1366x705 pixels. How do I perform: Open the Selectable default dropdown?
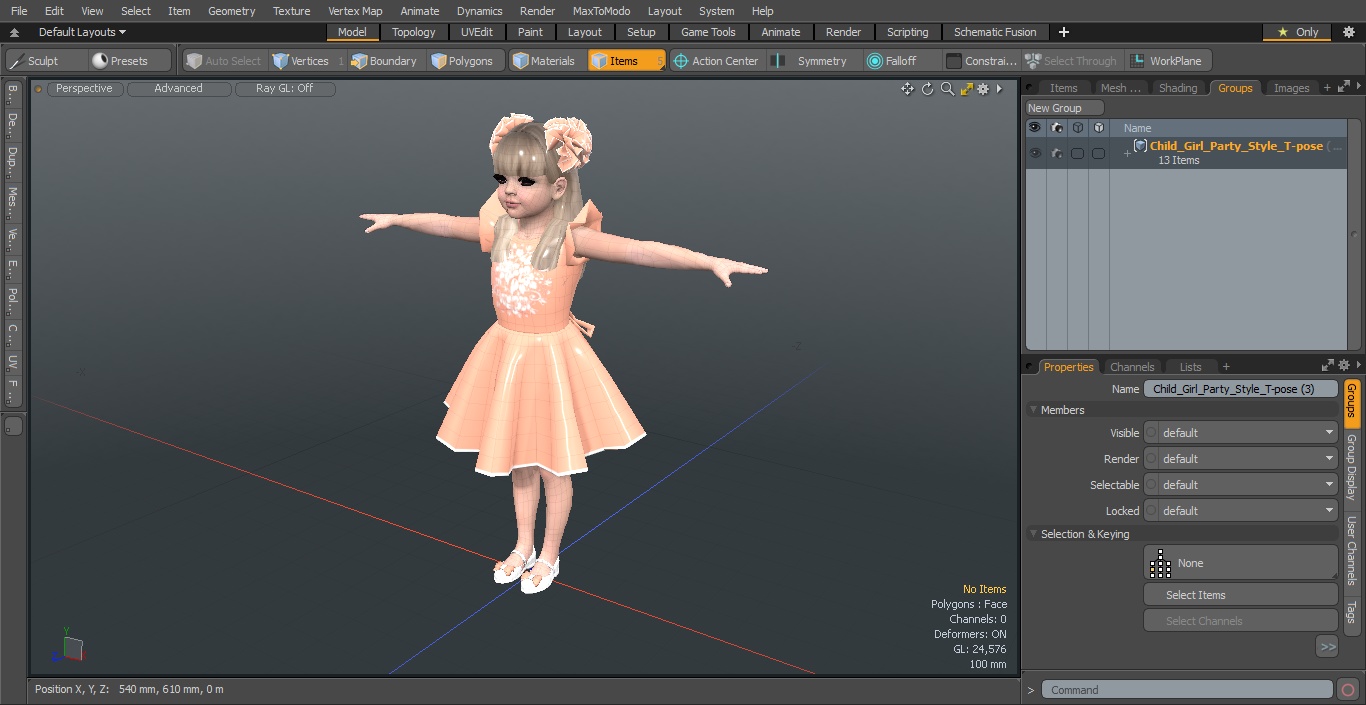[x=1248, y=485]
